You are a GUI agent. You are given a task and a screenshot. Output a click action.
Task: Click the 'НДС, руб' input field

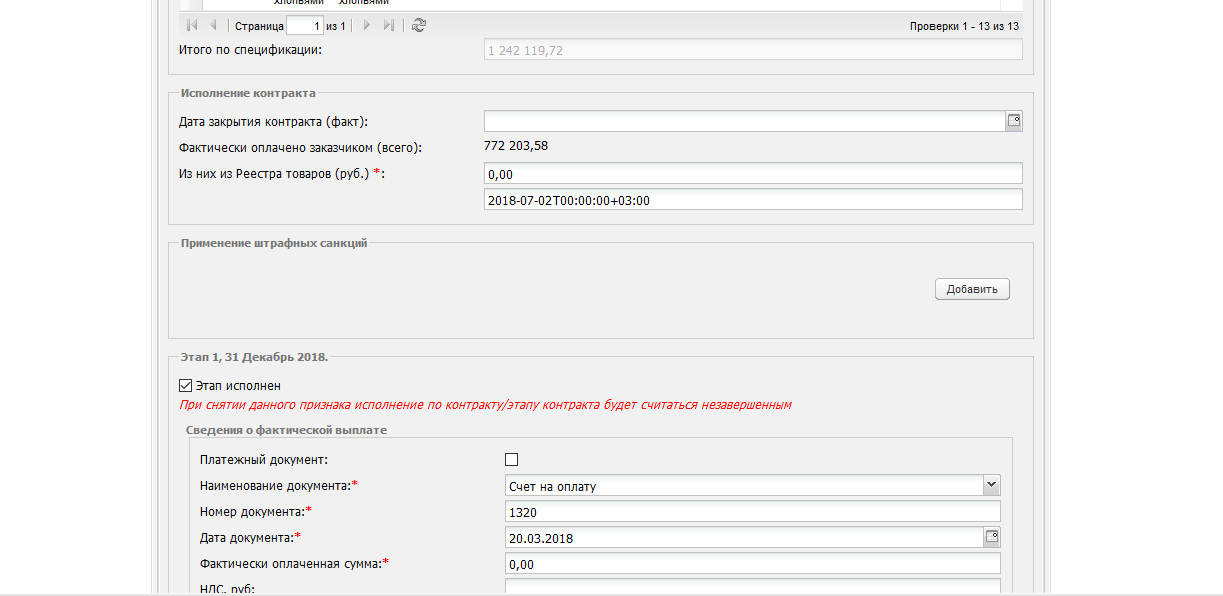point(753,588)
